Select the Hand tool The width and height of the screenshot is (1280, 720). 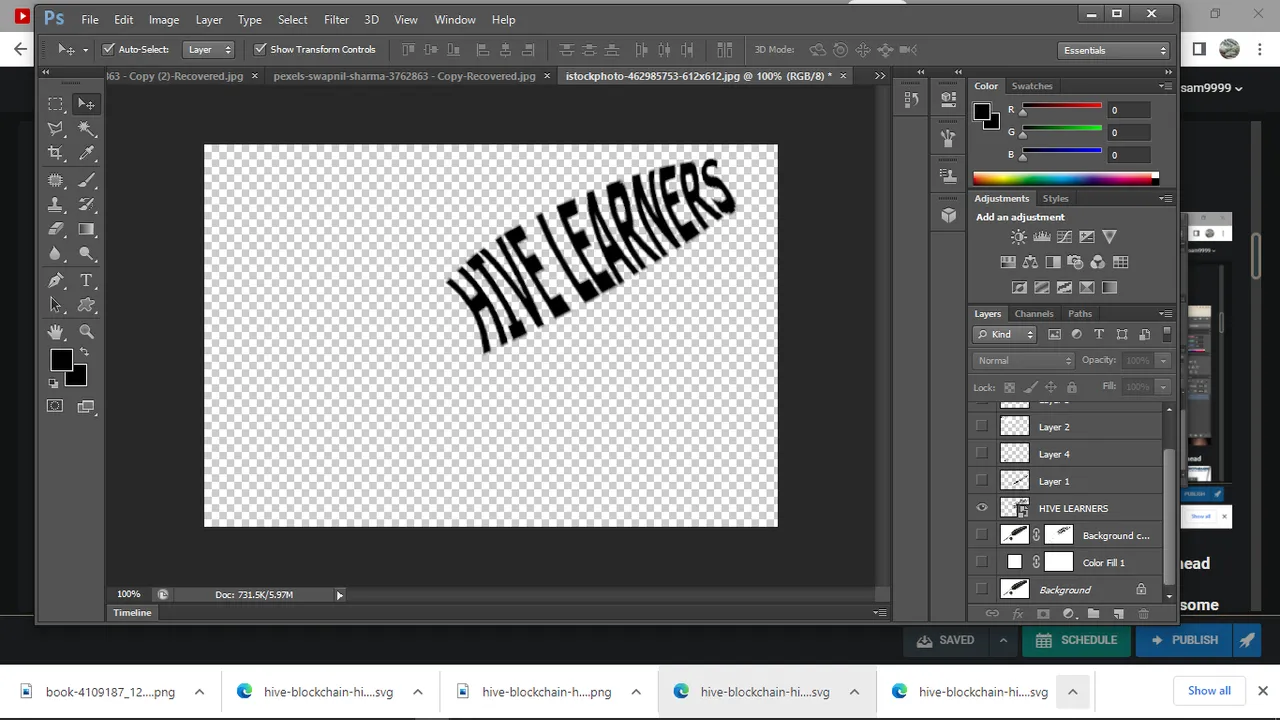click(x=56, y=332)
